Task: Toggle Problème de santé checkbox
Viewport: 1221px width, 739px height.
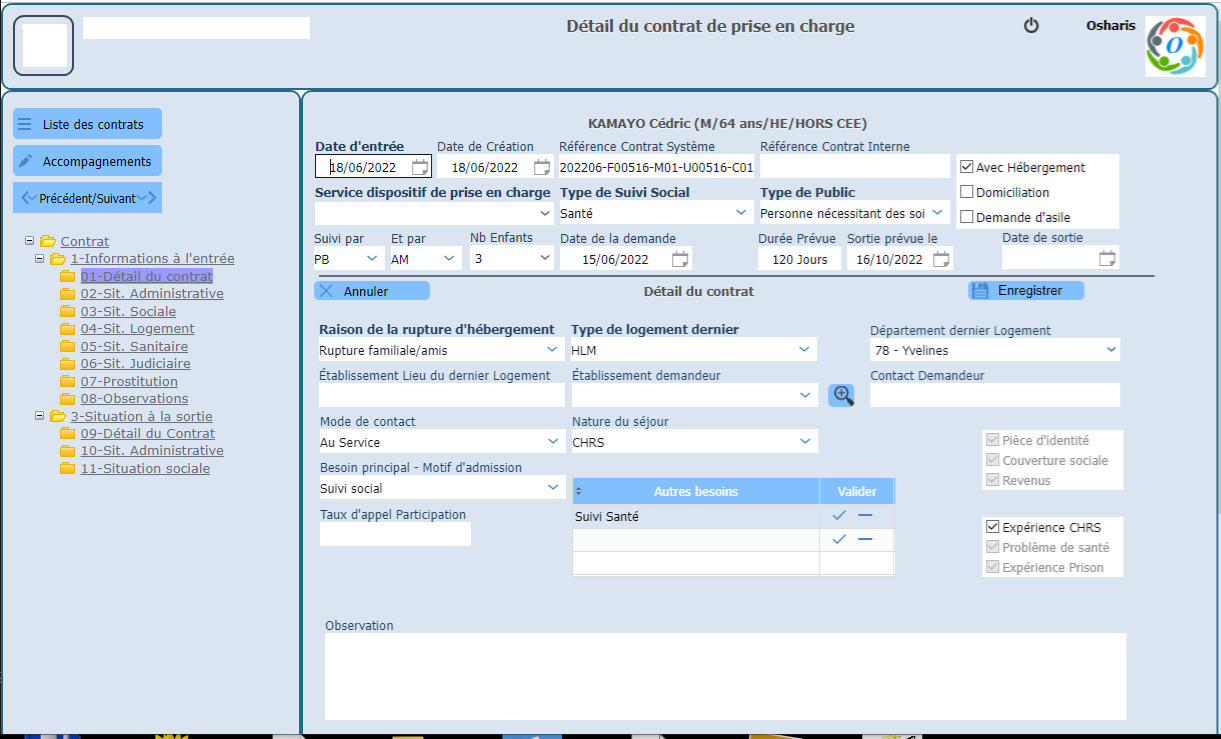Action: (x=993, y=547)
